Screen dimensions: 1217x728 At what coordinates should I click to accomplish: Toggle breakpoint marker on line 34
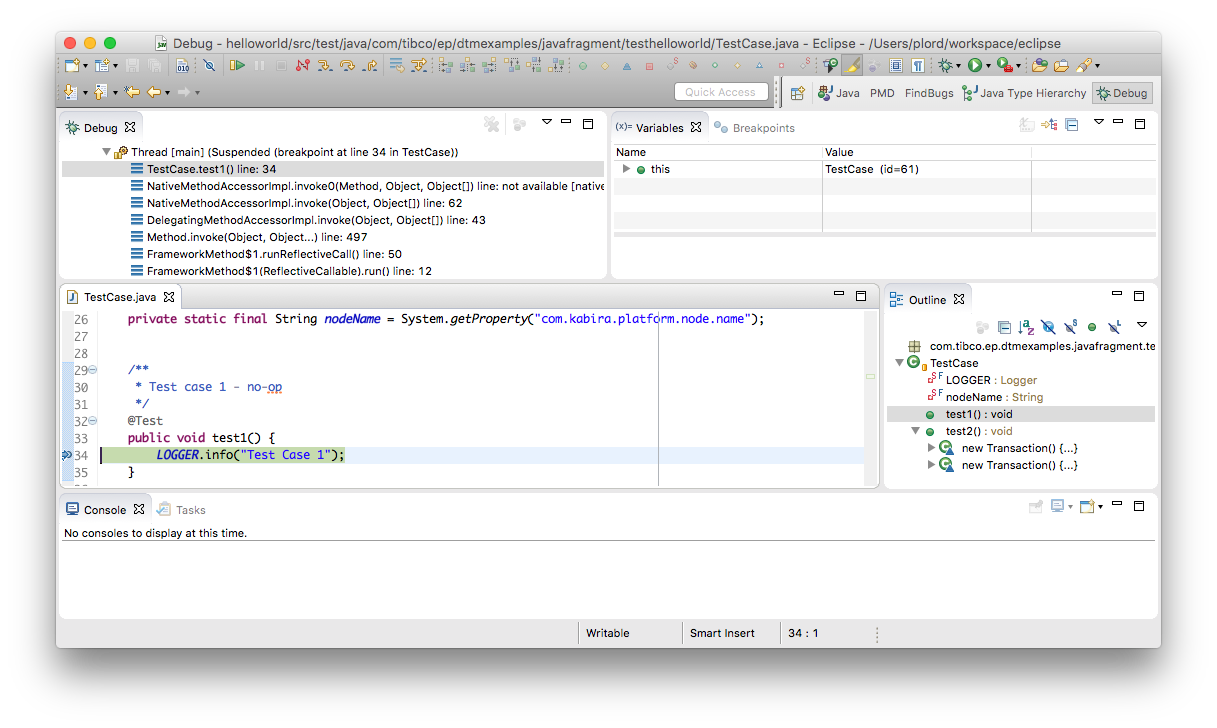pyautogui.click(x=67, y=455)
